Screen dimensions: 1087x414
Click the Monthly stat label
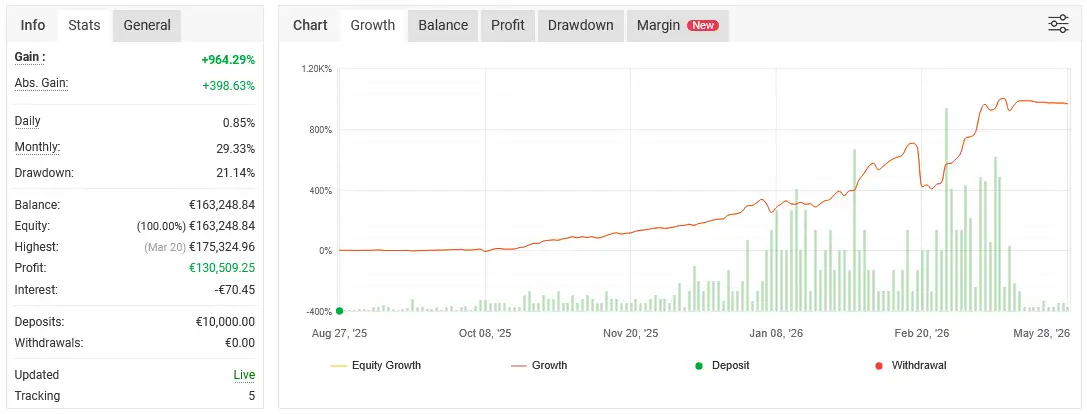pos(37,147)
